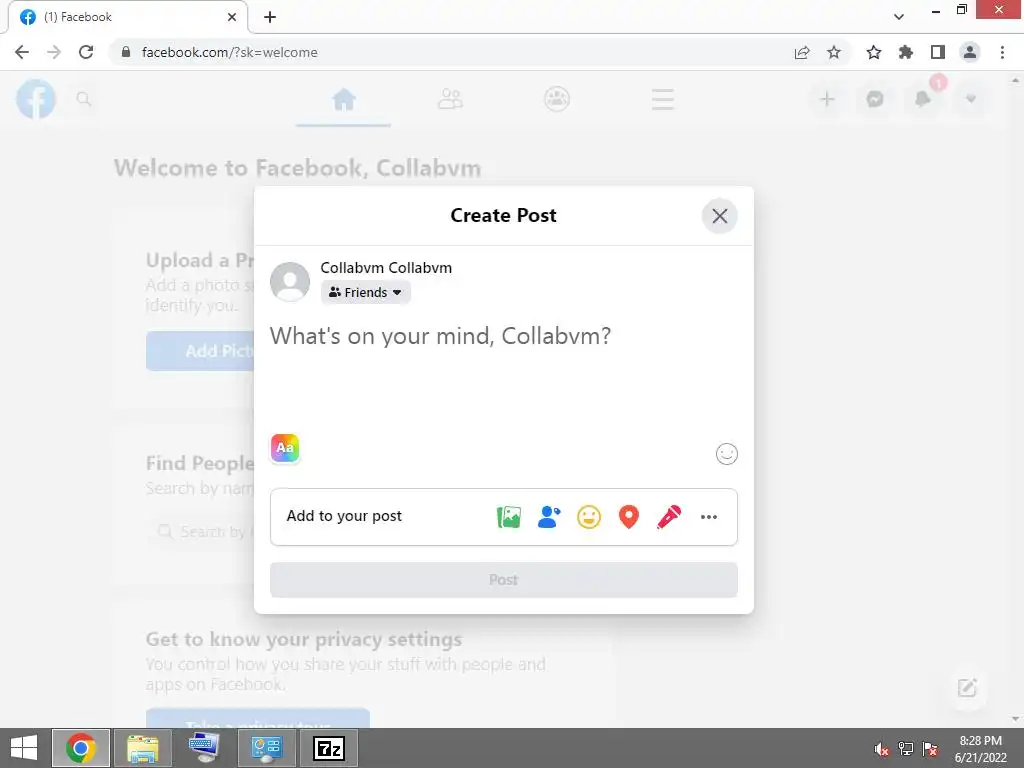1024x768 pixels.
Task: Open the Groups tab
Action: (557, 99)
